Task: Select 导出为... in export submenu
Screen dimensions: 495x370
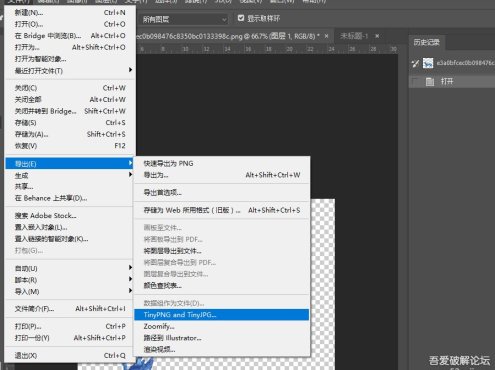Action: pyautogui.click(x=222, y=175)
